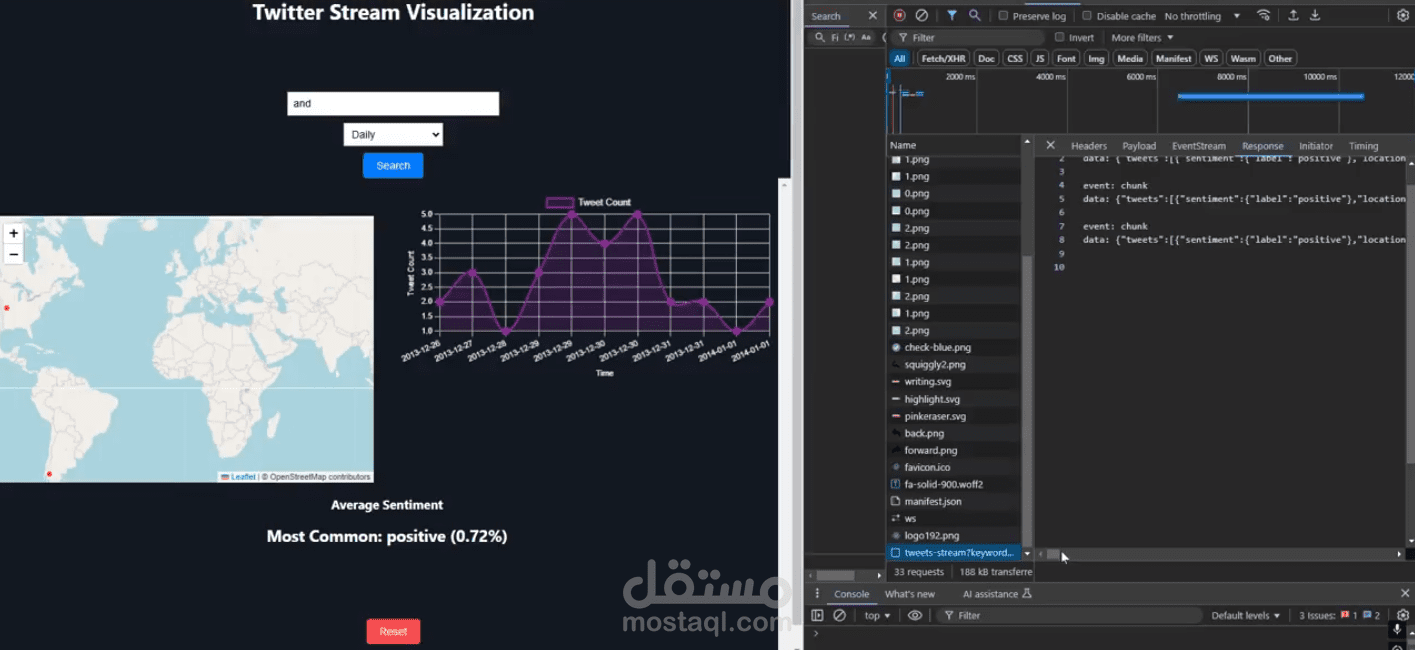Open network conditions wifi icon
The image size is (1415, 650).
tap(1264, 16)
